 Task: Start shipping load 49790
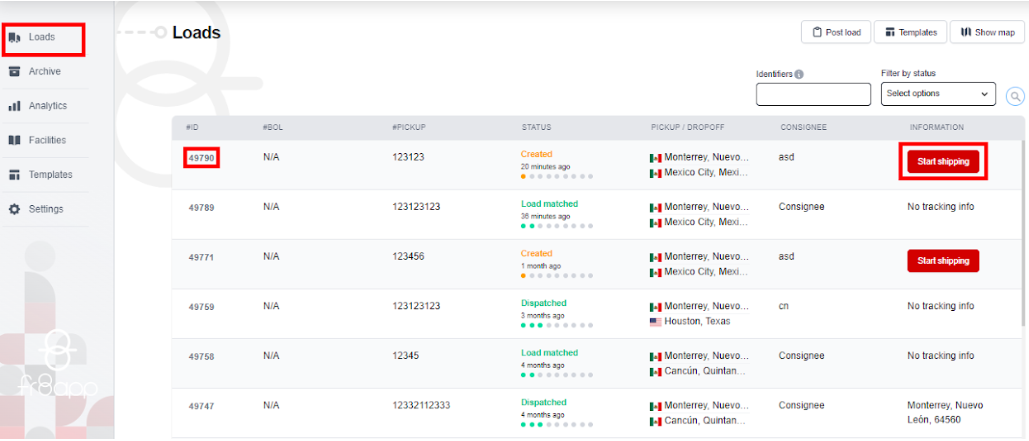943,162
